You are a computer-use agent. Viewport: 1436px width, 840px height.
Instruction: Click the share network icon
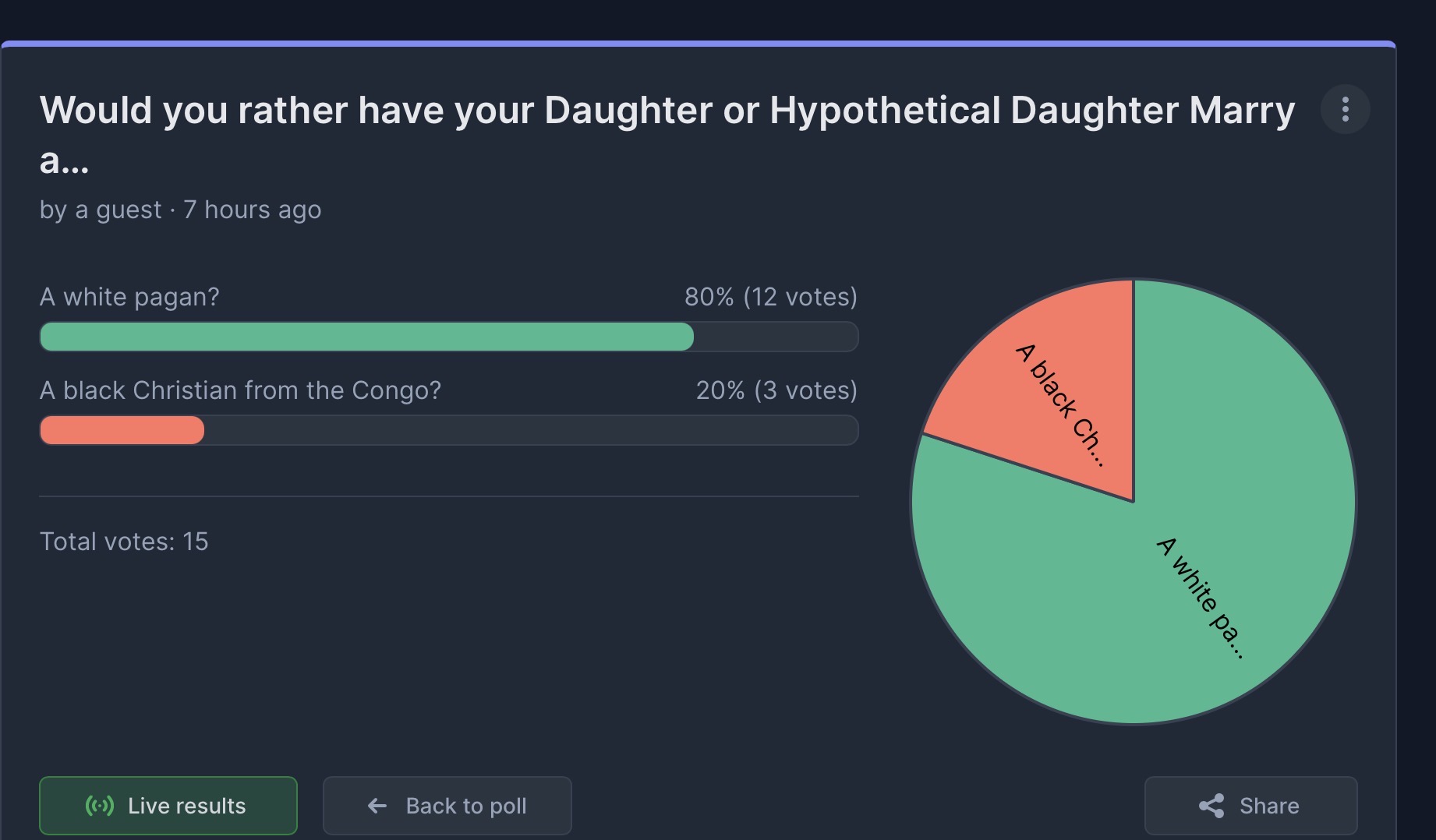(1211, 806)
